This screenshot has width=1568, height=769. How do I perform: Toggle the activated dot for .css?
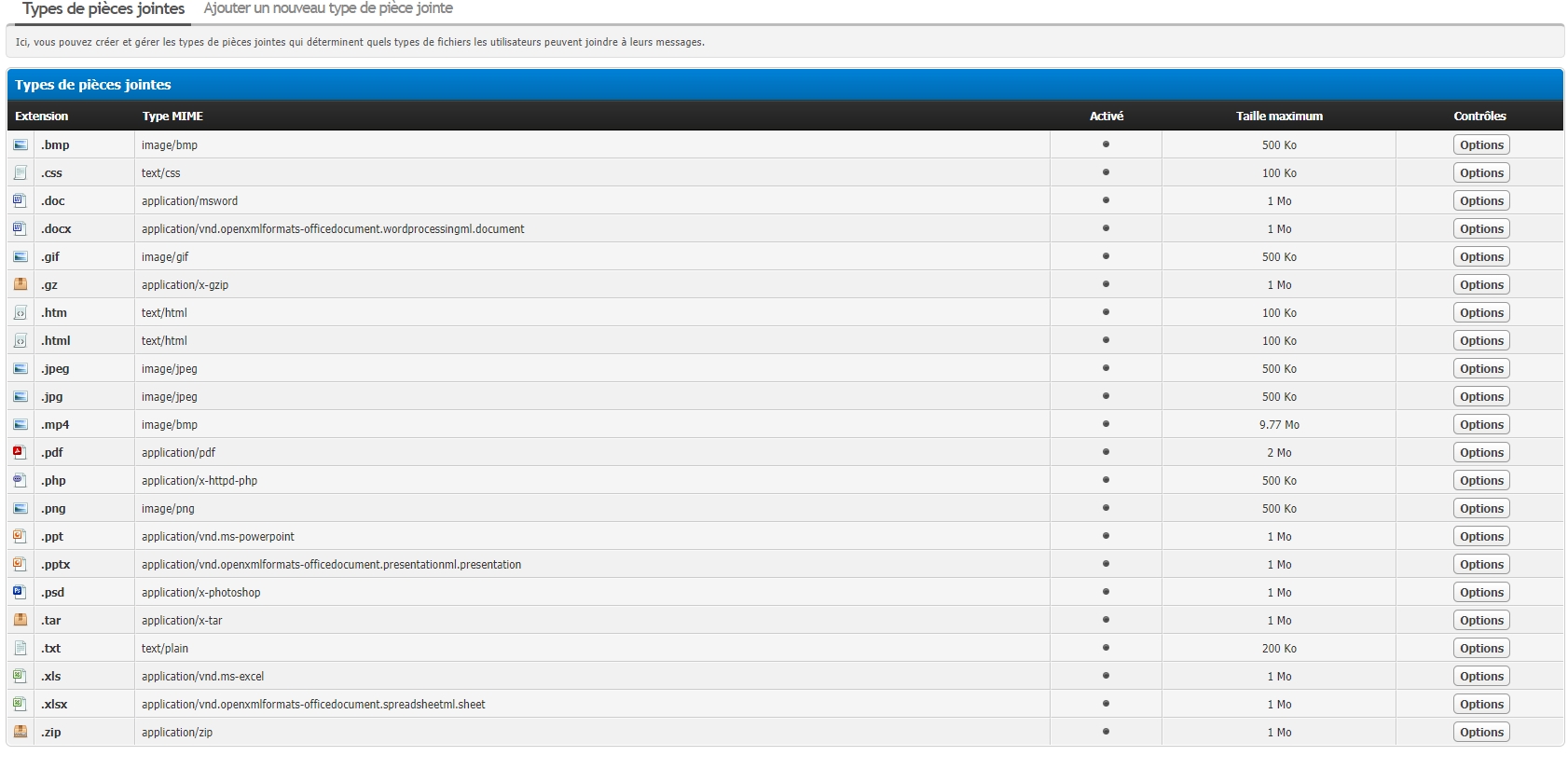click(1106, 172)
